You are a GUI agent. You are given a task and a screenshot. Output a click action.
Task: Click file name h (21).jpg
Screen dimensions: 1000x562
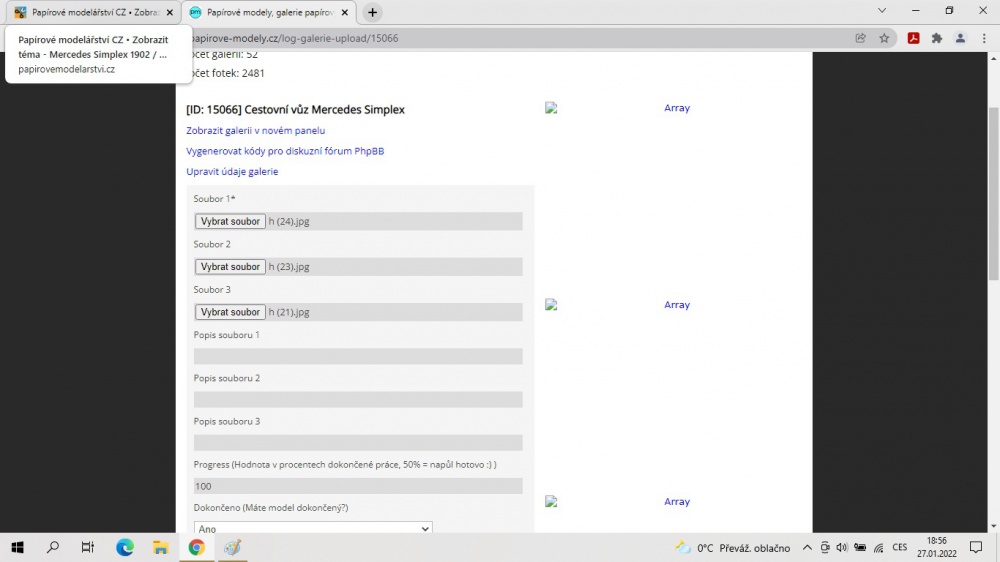pos(289,312)
